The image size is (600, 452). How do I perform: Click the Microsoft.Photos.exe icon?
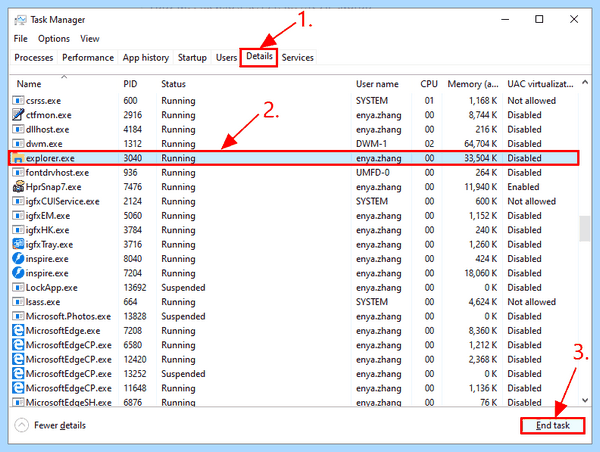coord(18,317)
